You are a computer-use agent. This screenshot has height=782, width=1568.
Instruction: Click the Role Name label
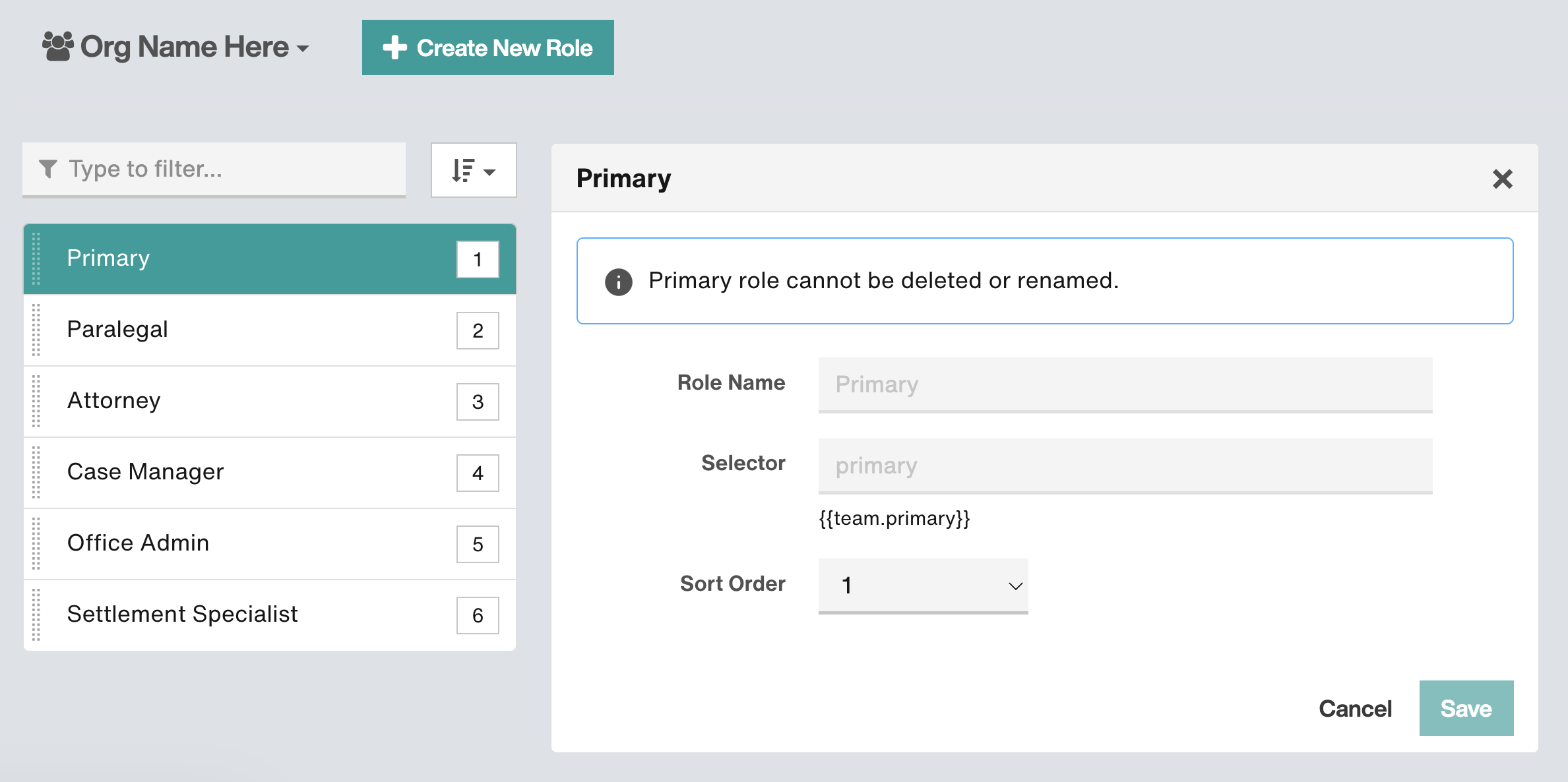(731, 382)
